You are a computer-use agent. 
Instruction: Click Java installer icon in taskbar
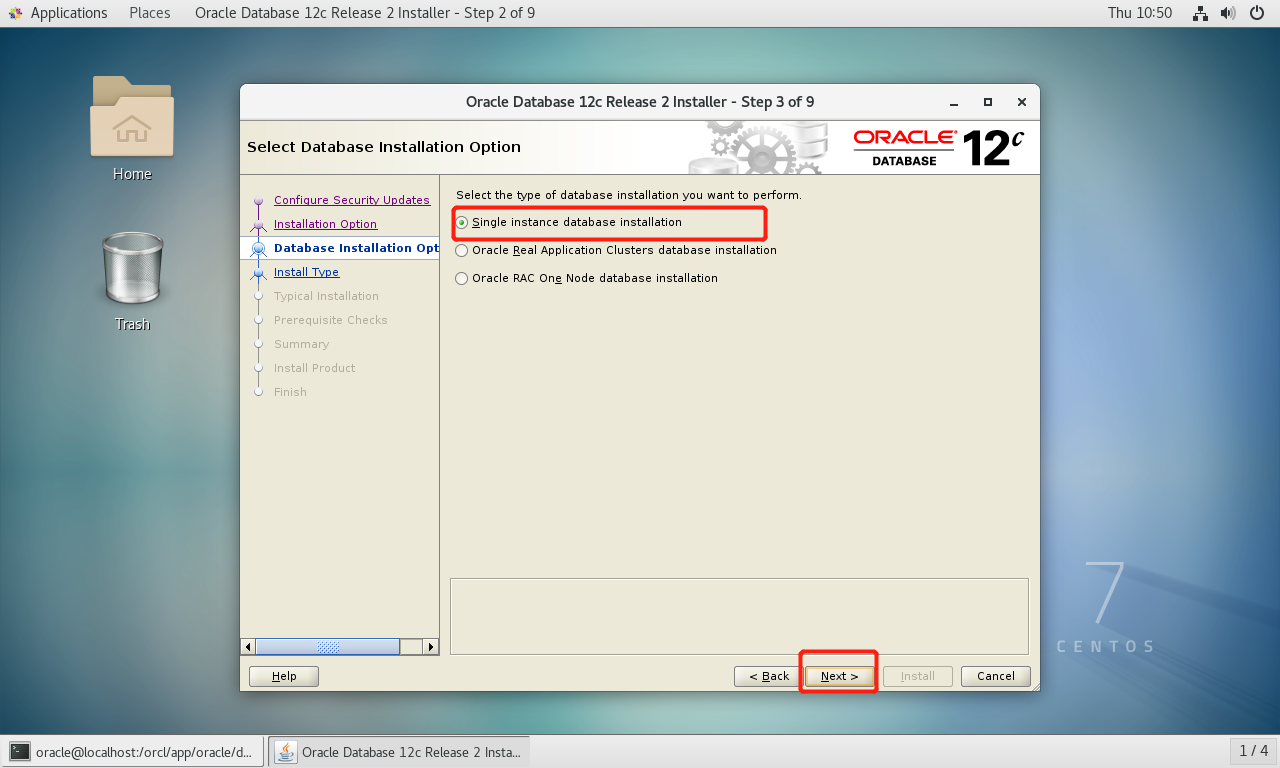[x=286, y=752]
